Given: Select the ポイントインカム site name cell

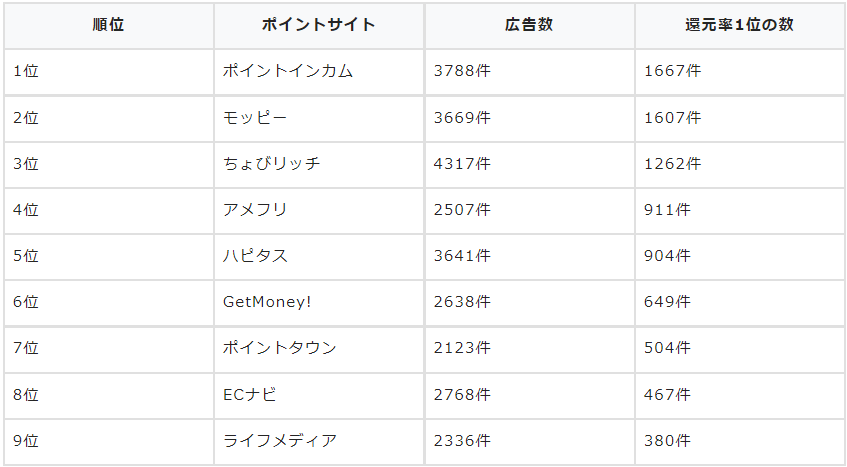Looking at the screenshot, I should click(x=288, y=71).
